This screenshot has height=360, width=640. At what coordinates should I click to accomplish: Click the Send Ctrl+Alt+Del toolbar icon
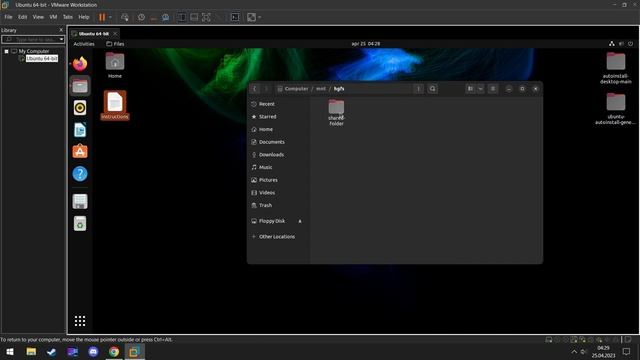[x=125, y=17]
